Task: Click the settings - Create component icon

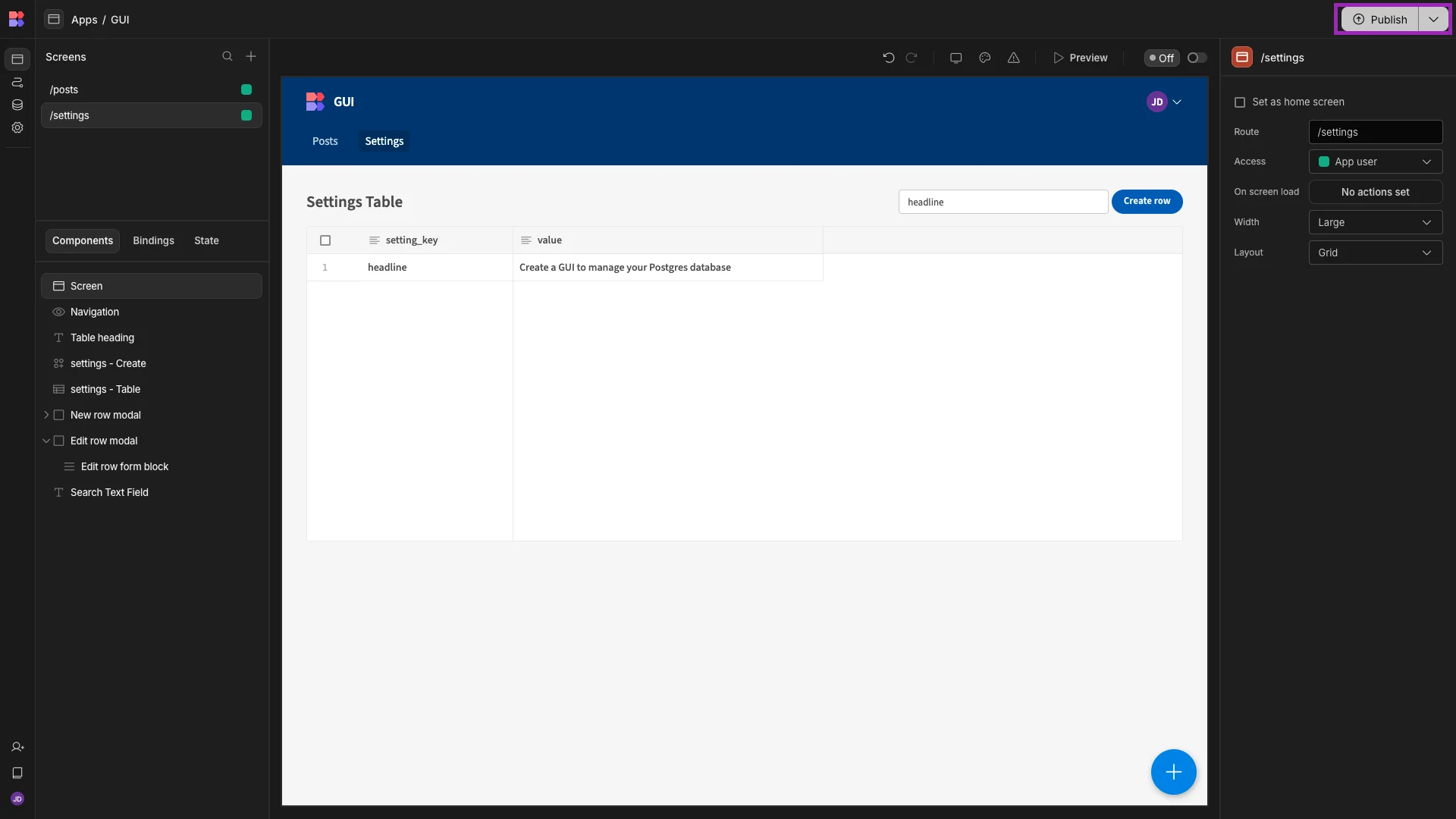Action: 58,363
